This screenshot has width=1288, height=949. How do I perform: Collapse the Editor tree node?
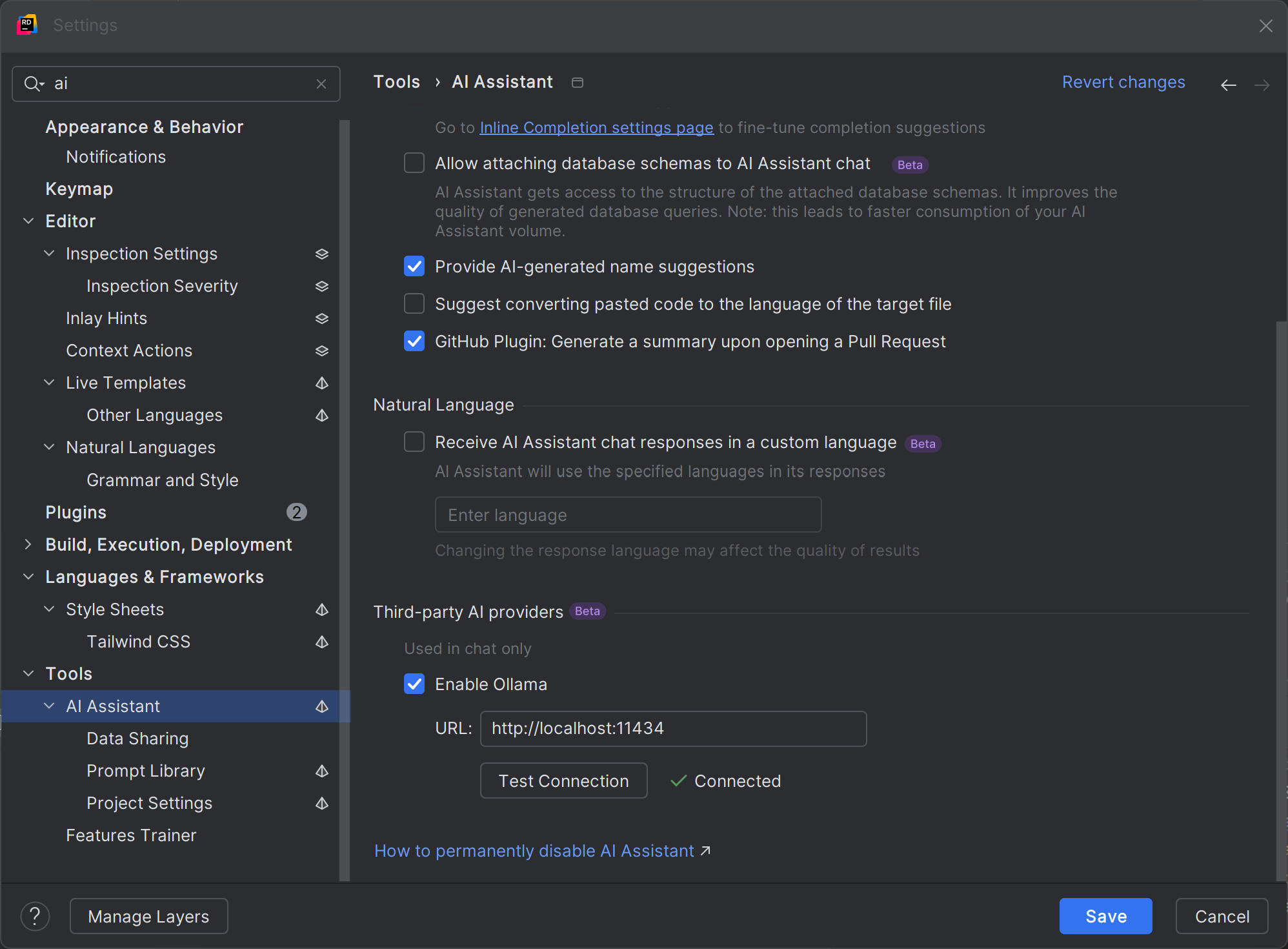[28, 221]
